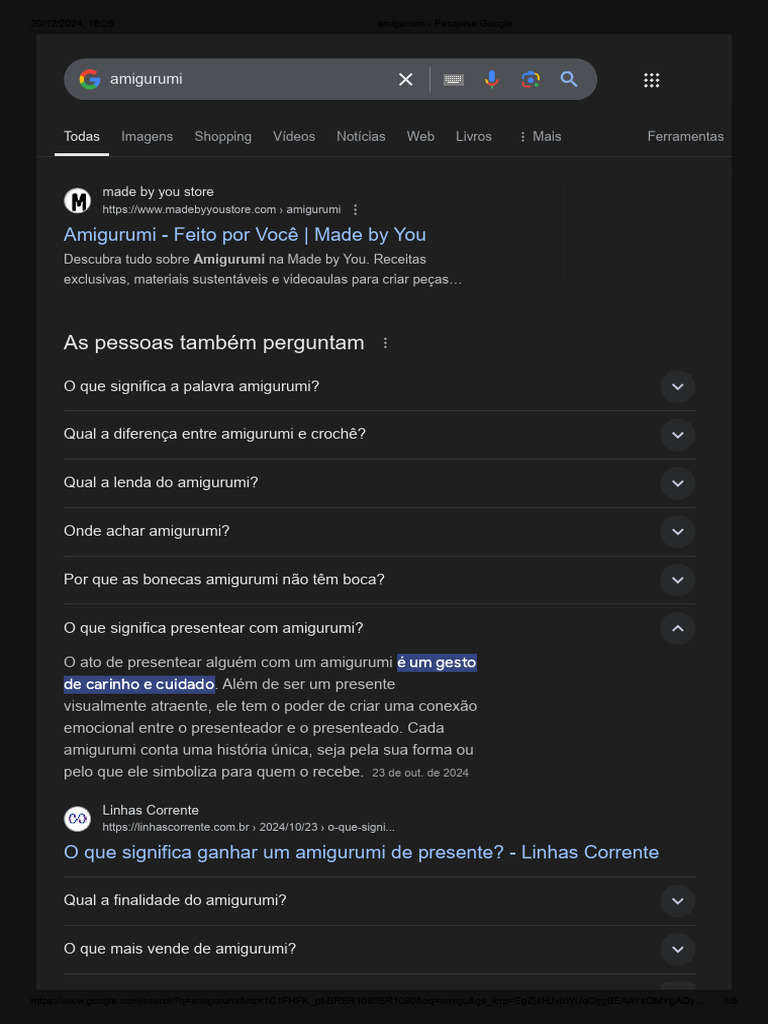Expand 'Qual a diferença entre amigurumi e crochê?'
Screen dimensions: 768x1024
[677, 434]
